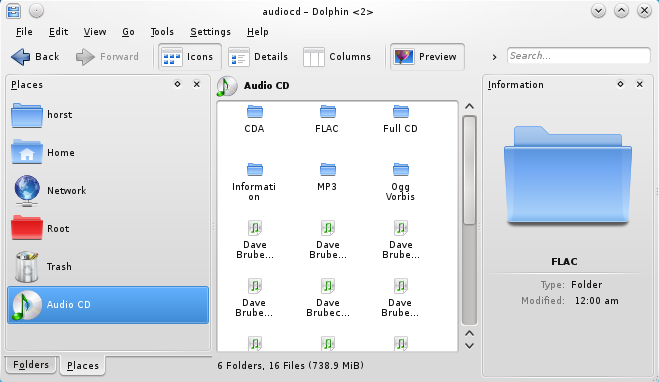Click the Modified 12:00 am value
This screenshot has height=382, width=659.
(x=596, y=301)
